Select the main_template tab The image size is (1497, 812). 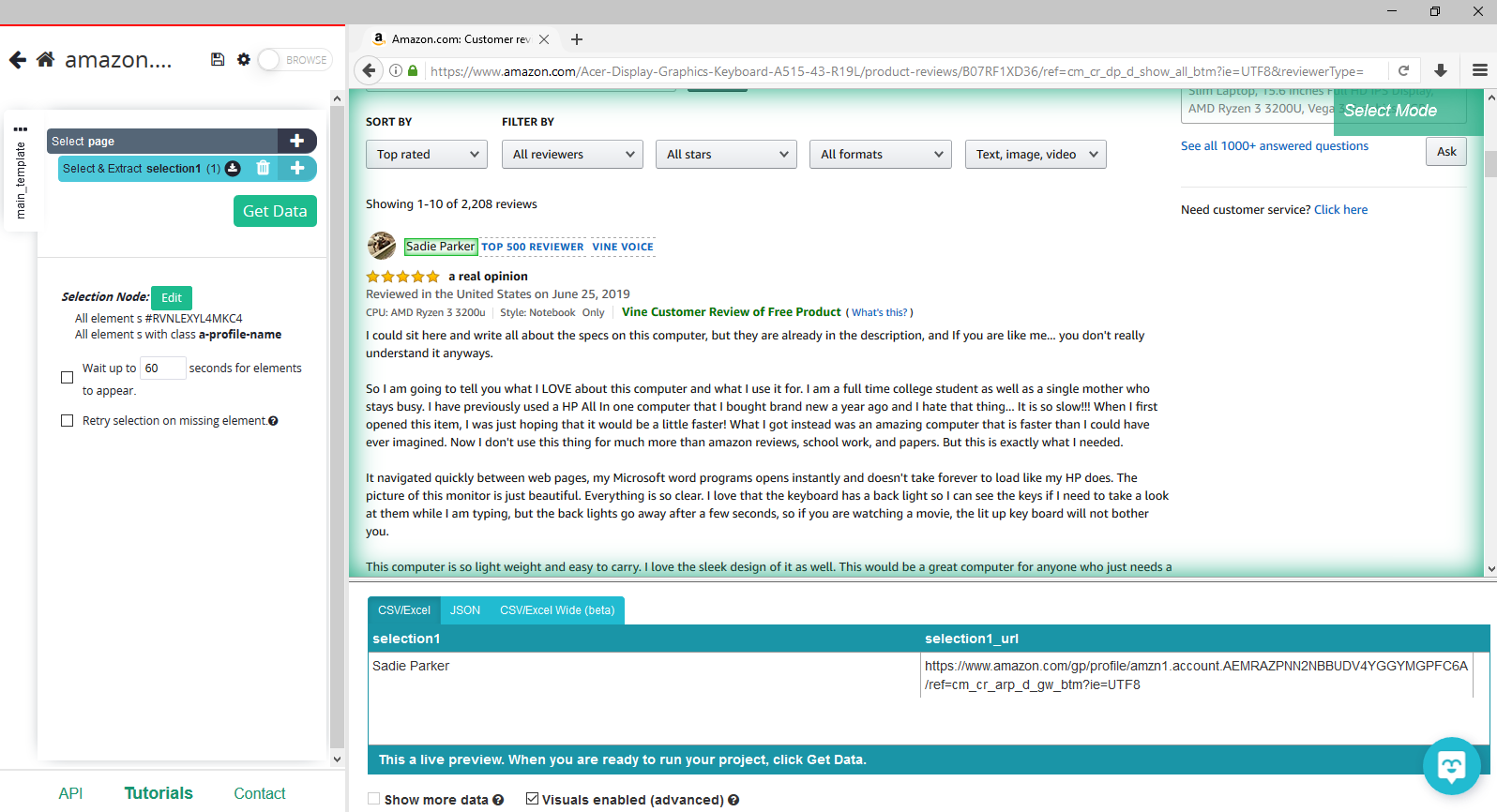pyautogui.click(x=21, y=181)
